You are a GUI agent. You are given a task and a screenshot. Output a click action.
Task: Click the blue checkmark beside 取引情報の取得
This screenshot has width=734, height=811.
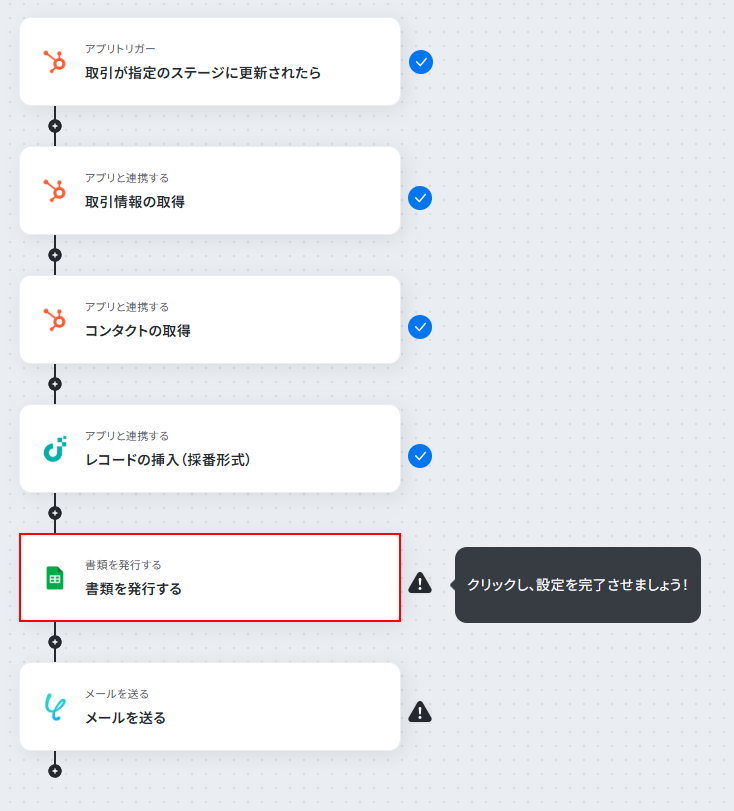coord(420,198)
